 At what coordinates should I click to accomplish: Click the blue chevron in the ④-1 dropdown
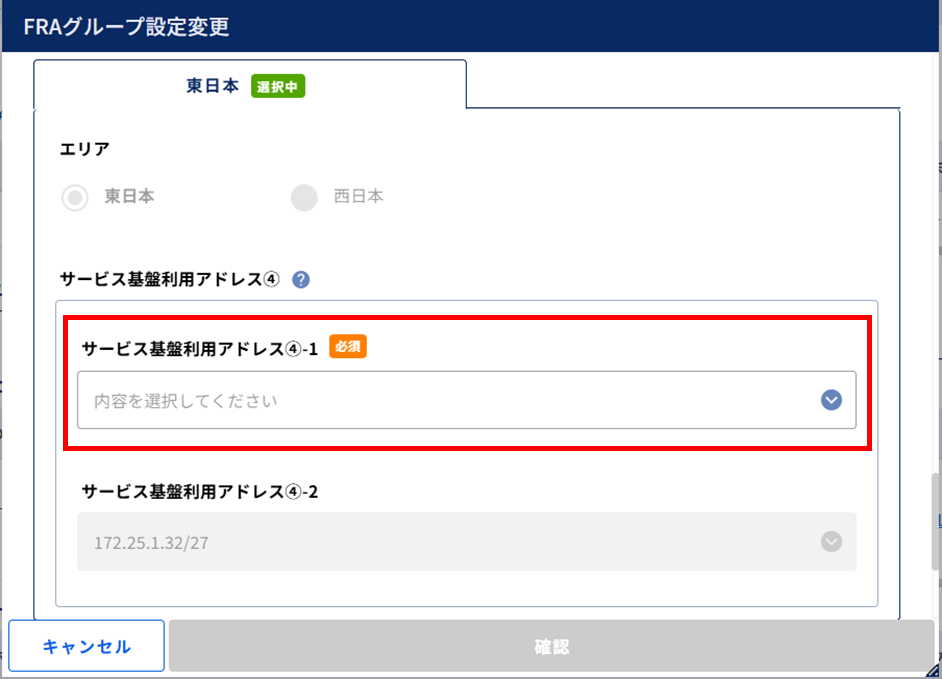coord(831,400)
